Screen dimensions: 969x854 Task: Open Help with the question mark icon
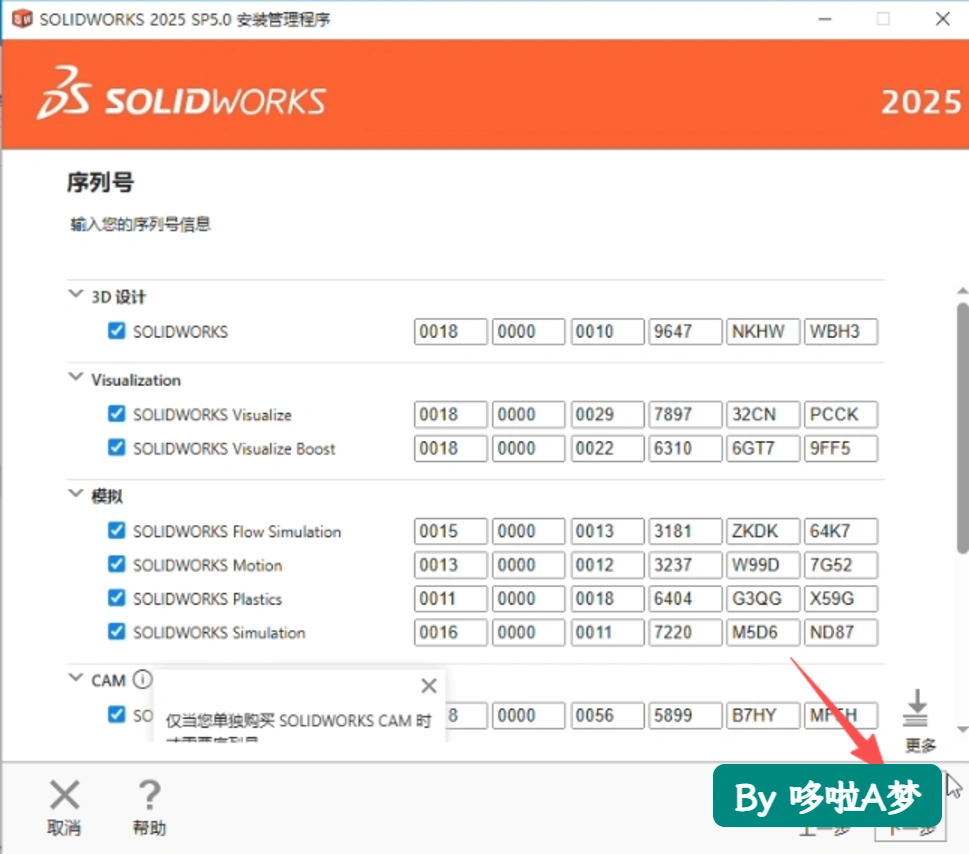(149, 795)
